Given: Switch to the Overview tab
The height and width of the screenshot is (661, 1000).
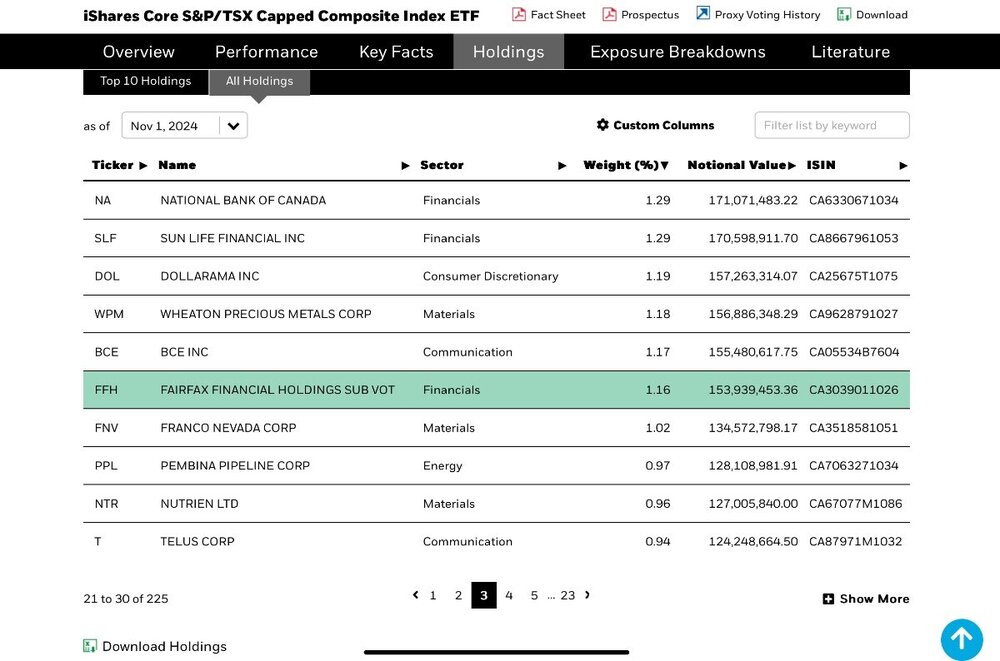Looking at the screenshot, I should tap(138, 52).
